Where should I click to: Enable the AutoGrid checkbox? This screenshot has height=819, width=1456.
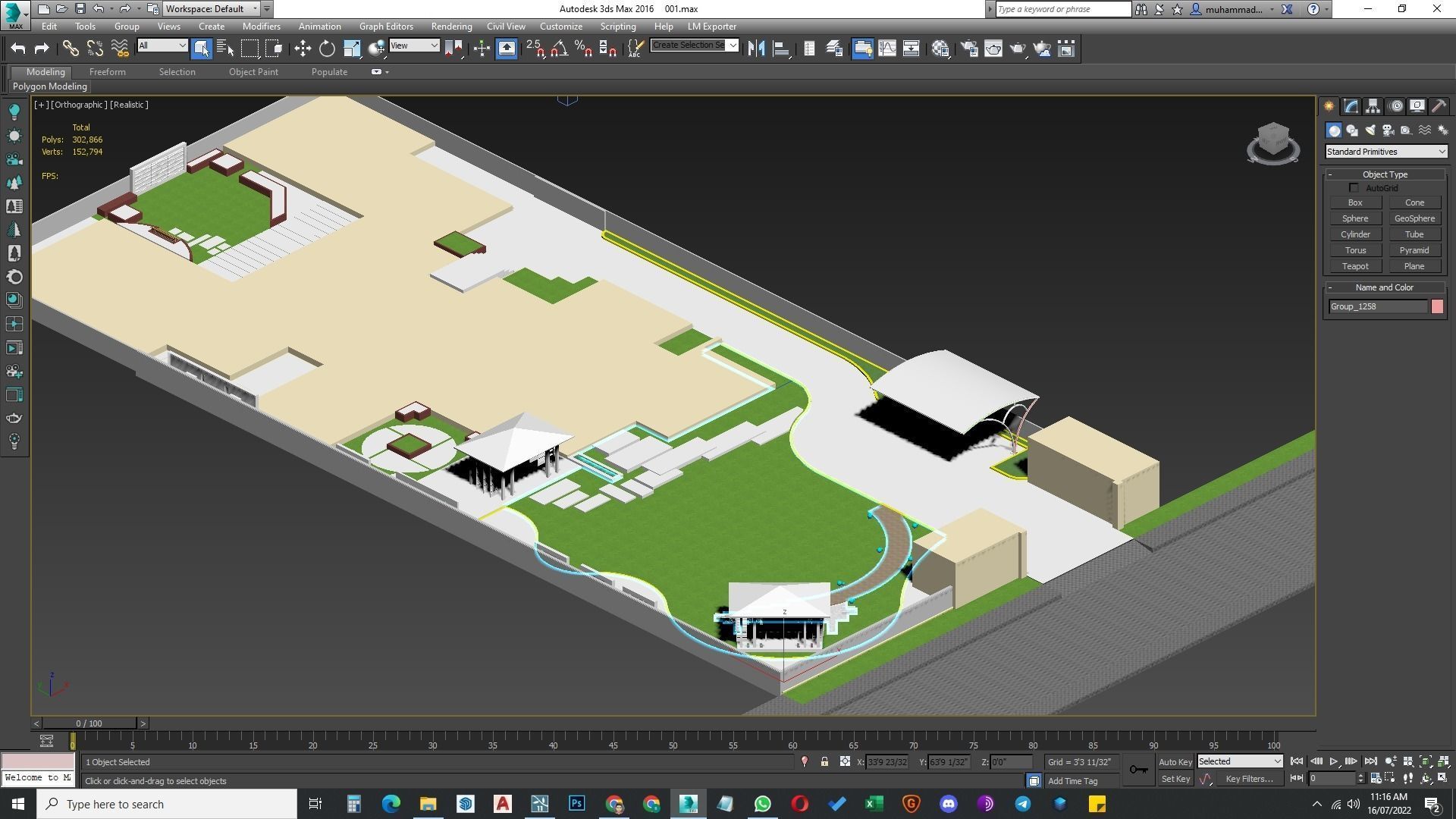click(x=1354, y=188)
